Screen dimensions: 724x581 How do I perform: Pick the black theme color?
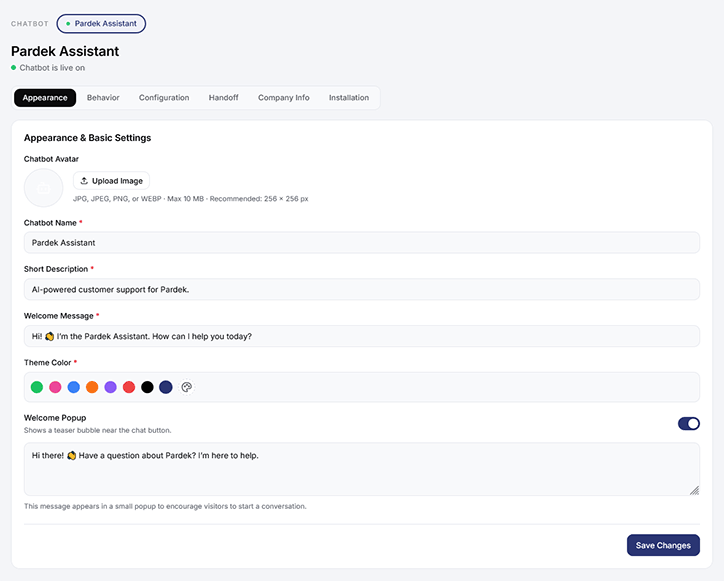coord(147,387)
